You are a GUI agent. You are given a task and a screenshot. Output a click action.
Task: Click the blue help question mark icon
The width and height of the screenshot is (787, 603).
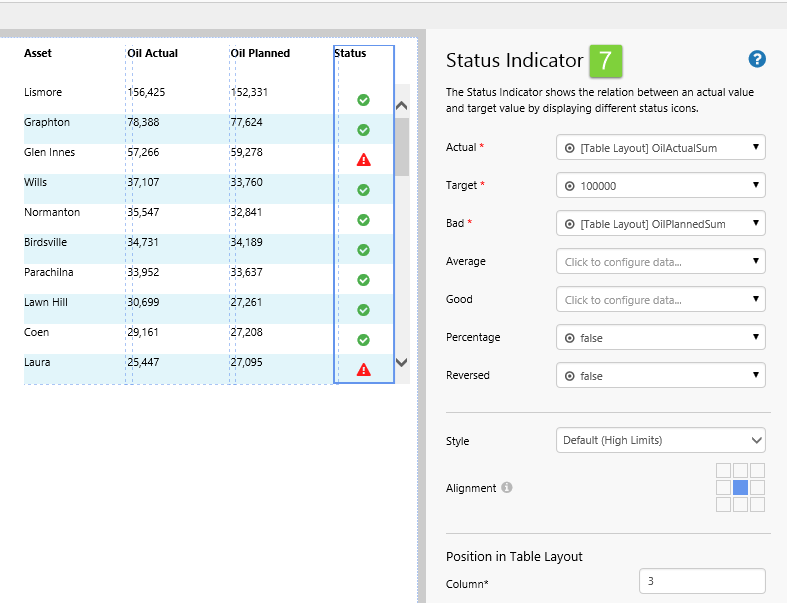757,60
